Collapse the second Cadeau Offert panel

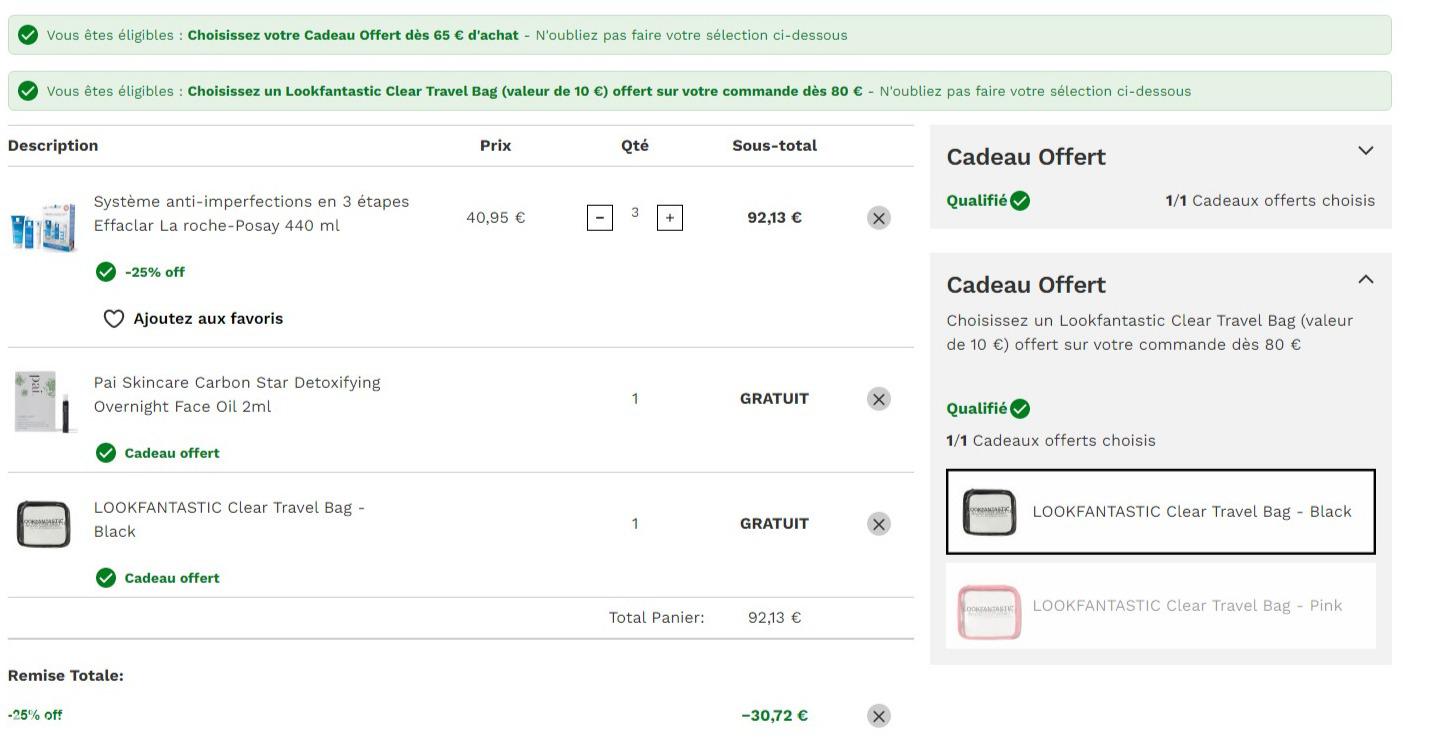1365,280
